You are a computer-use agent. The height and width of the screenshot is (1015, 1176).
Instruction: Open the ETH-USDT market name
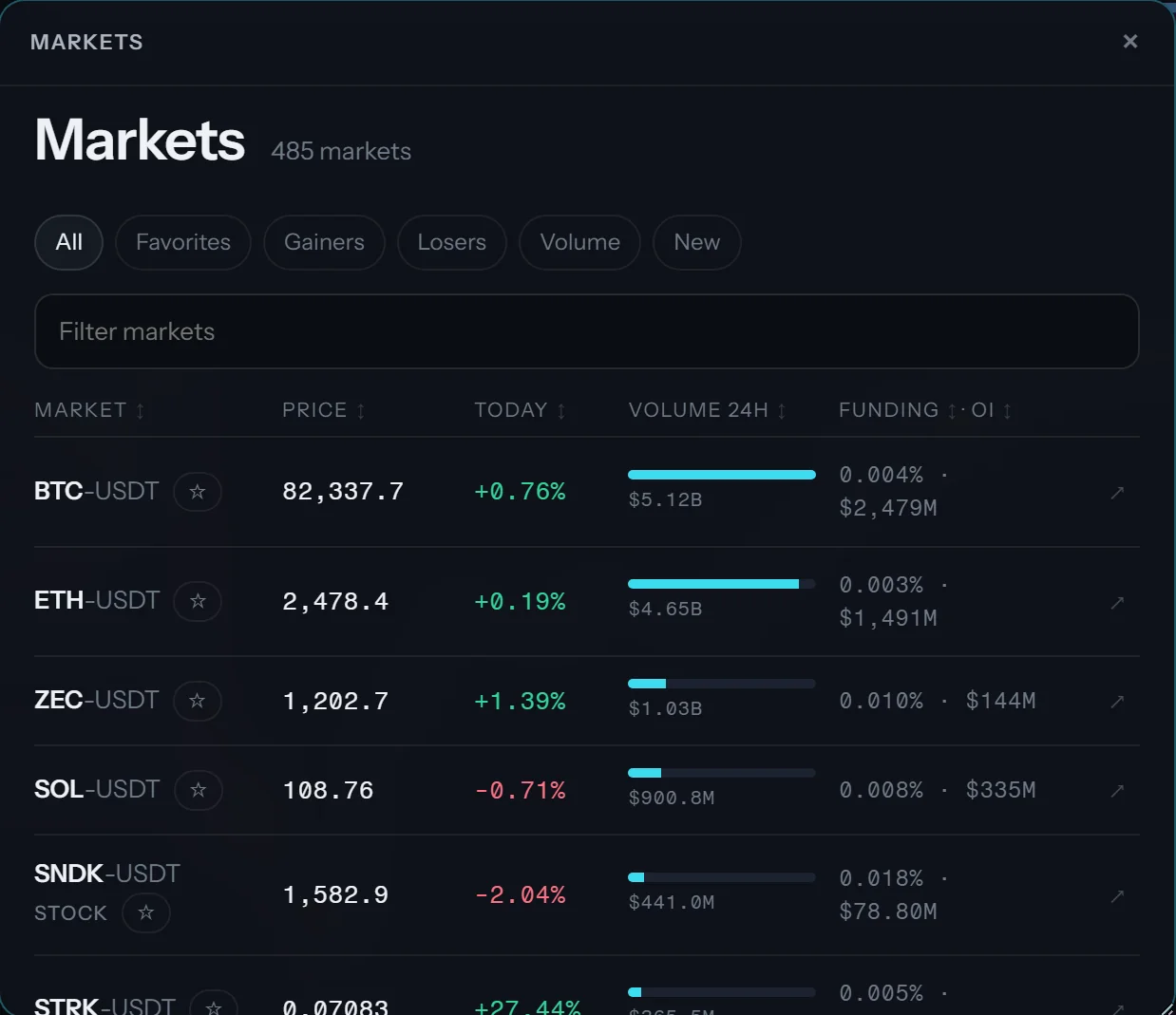click(97, 600)
